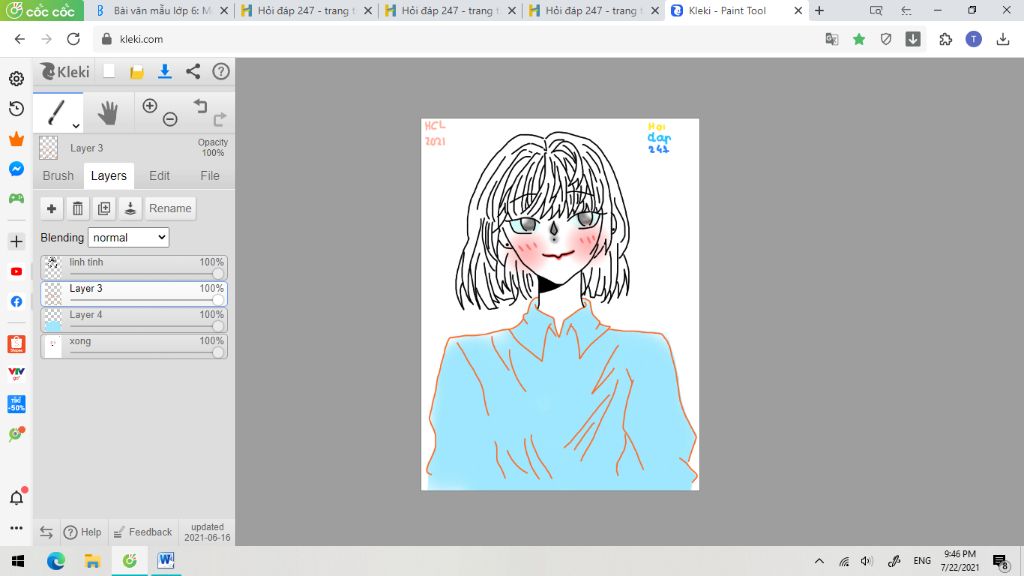
Task: Open File Explorer from taskbar
Action: (x=92, y=560)
